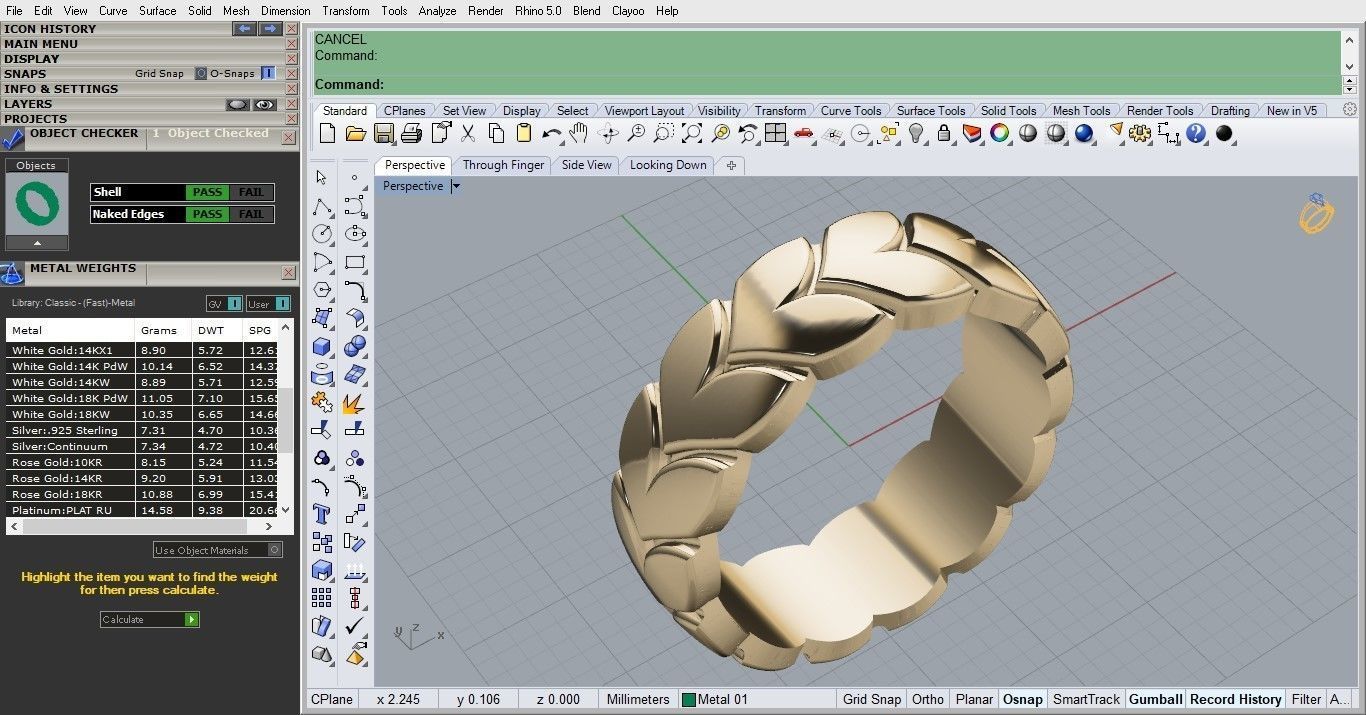The height and width of the screenshot is (715, 1366).
Task: Click the Icon History forward arrow
Action: (269, 29)
